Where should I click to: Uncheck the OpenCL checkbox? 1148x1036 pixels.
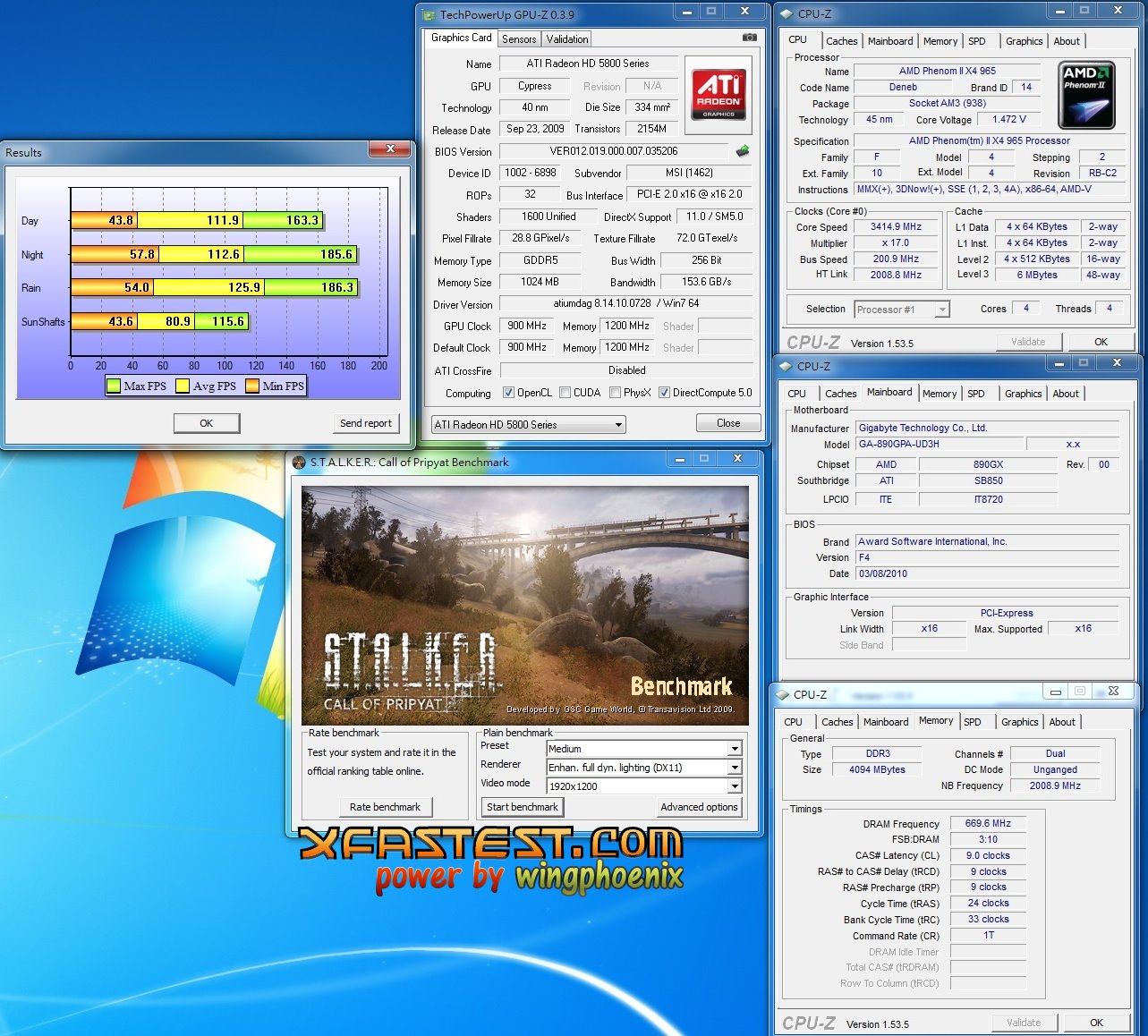click(508, 393)
